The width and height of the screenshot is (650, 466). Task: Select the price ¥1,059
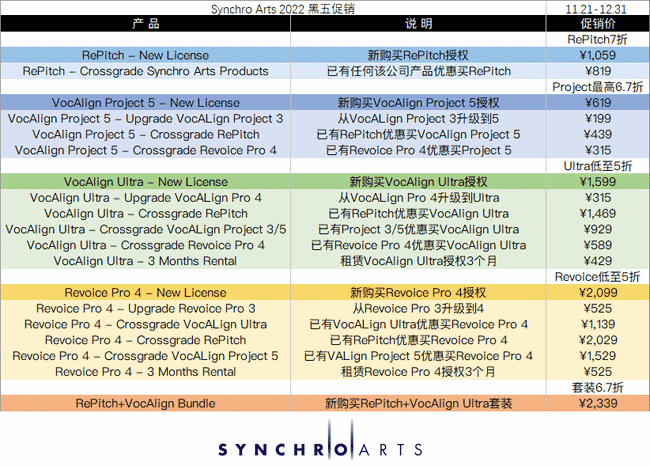pyautogui.click(x=597, y=55)
